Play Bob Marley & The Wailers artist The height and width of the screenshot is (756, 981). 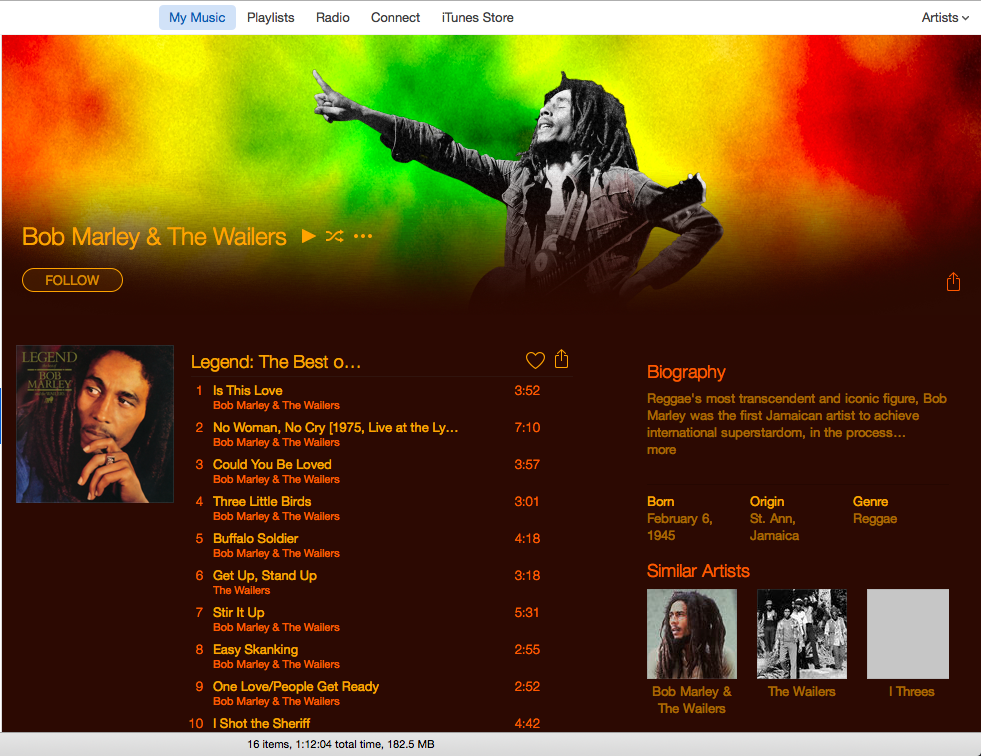click(x=308, y=236)
